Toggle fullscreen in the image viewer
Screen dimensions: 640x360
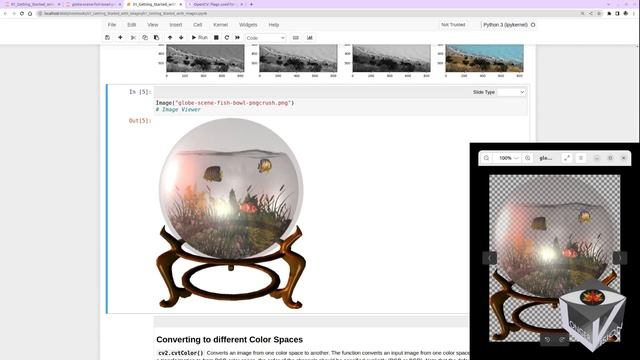tap(567, 158)
